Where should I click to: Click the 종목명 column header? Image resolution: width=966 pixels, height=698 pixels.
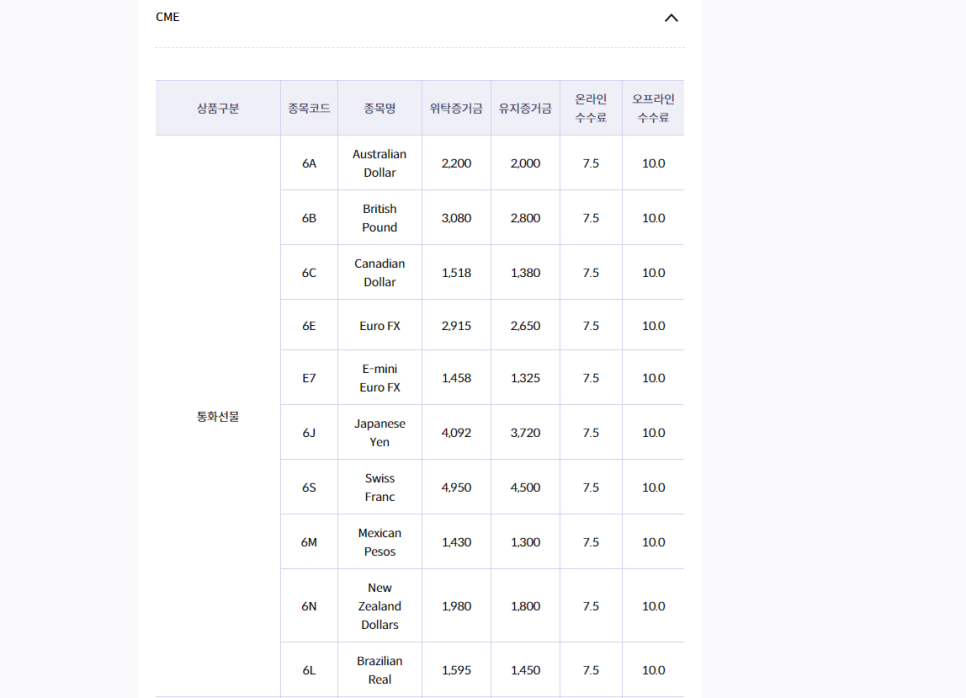(x=380, y=108)
